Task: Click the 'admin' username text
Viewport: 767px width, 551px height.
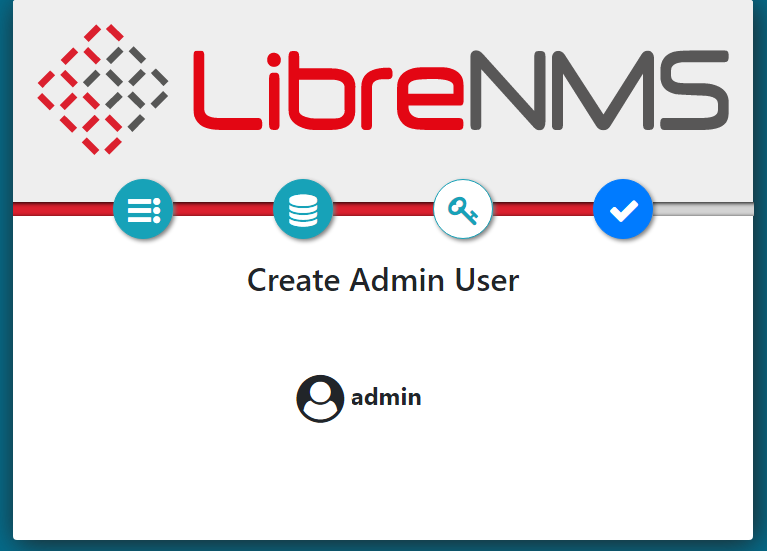Action: [x=386, y=397]
